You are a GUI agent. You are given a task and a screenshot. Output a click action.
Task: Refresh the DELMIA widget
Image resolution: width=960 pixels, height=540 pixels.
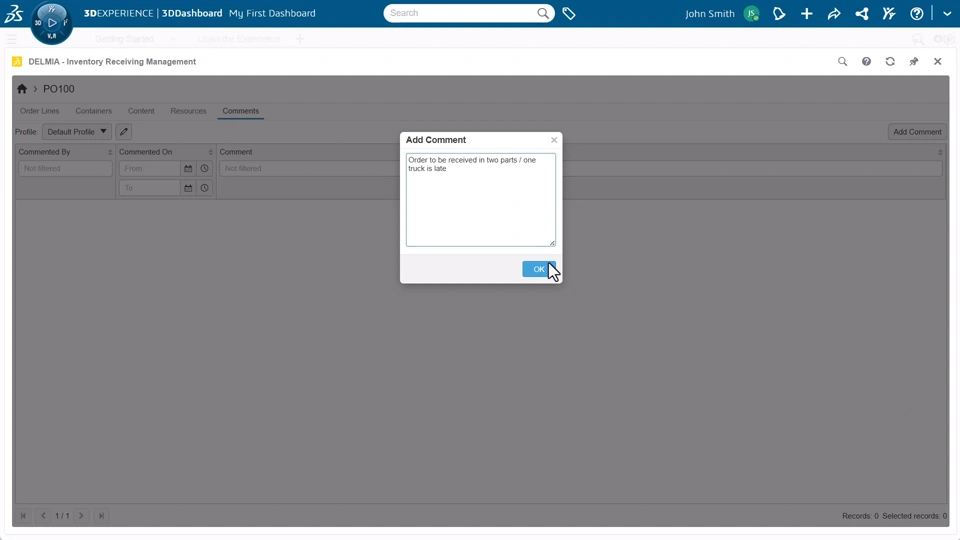coord(890,61)
